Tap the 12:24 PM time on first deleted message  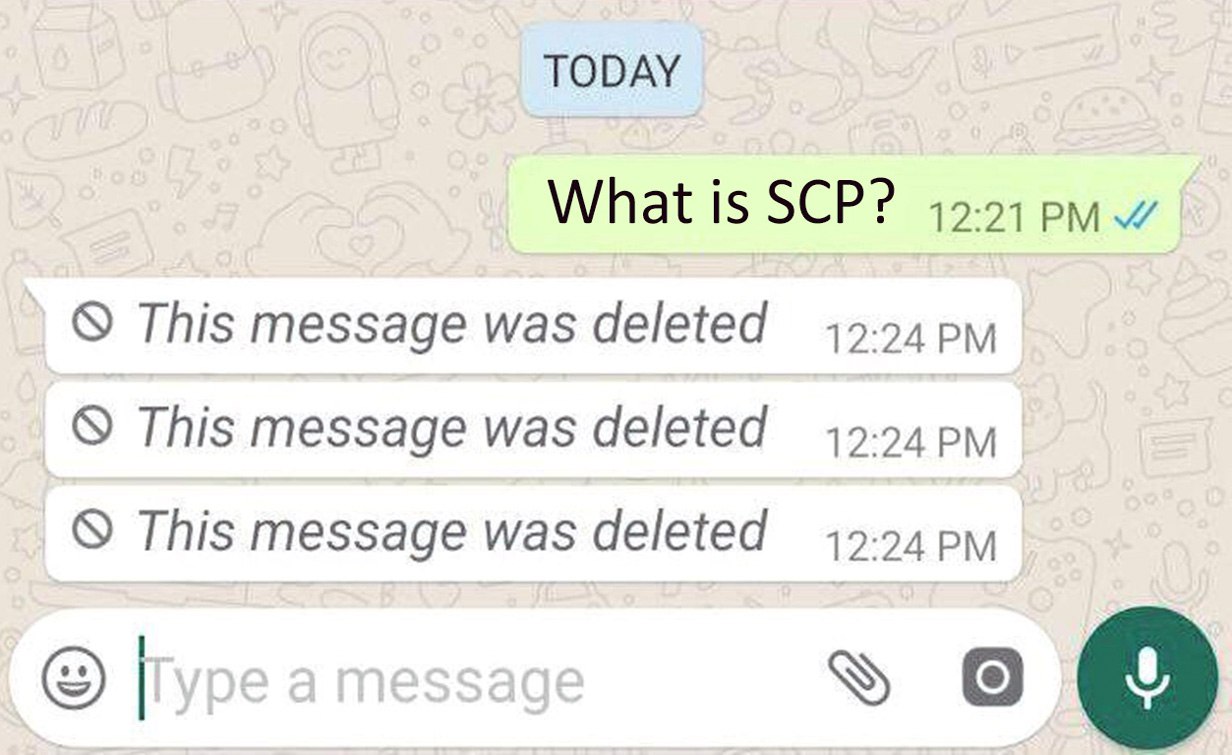[x=911, y=338]
